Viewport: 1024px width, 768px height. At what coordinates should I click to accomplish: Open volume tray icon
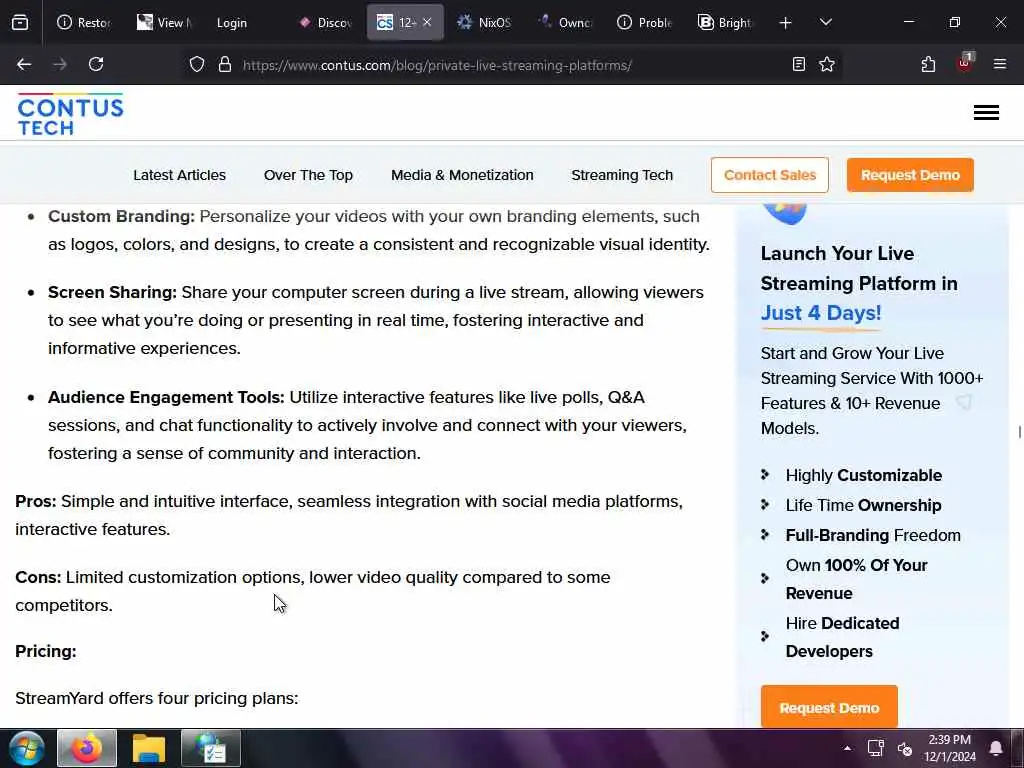pyautogui.click(x=904, y=749)
